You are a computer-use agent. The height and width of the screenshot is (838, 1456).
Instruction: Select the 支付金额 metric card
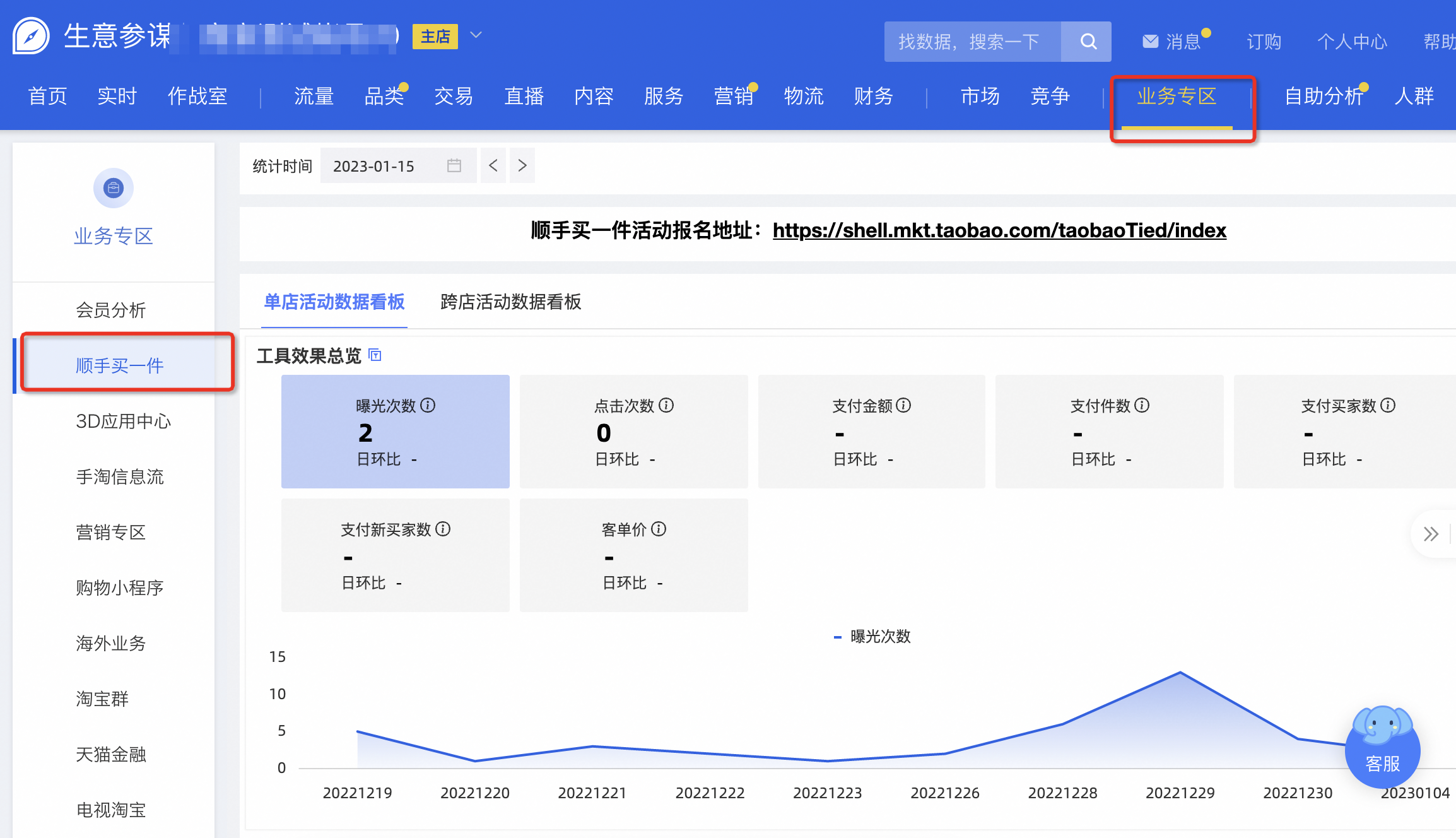point(872,432)
